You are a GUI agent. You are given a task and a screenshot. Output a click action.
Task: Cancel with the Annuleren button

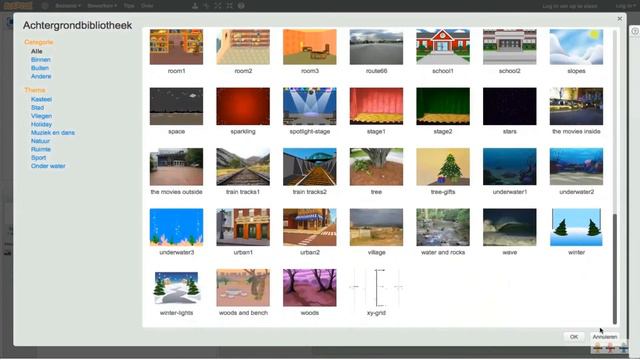[x=605, y=337]
